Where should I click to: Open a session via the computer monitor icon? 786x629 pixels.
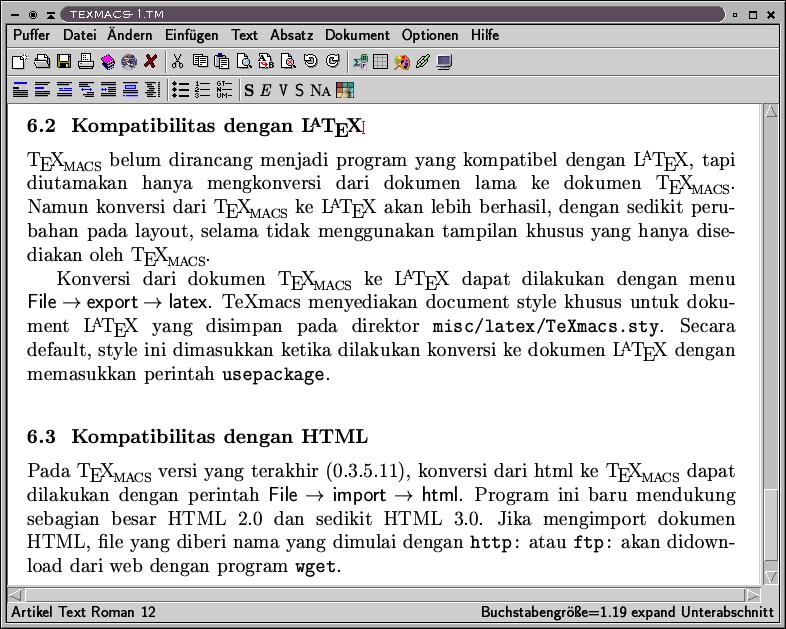445,62
